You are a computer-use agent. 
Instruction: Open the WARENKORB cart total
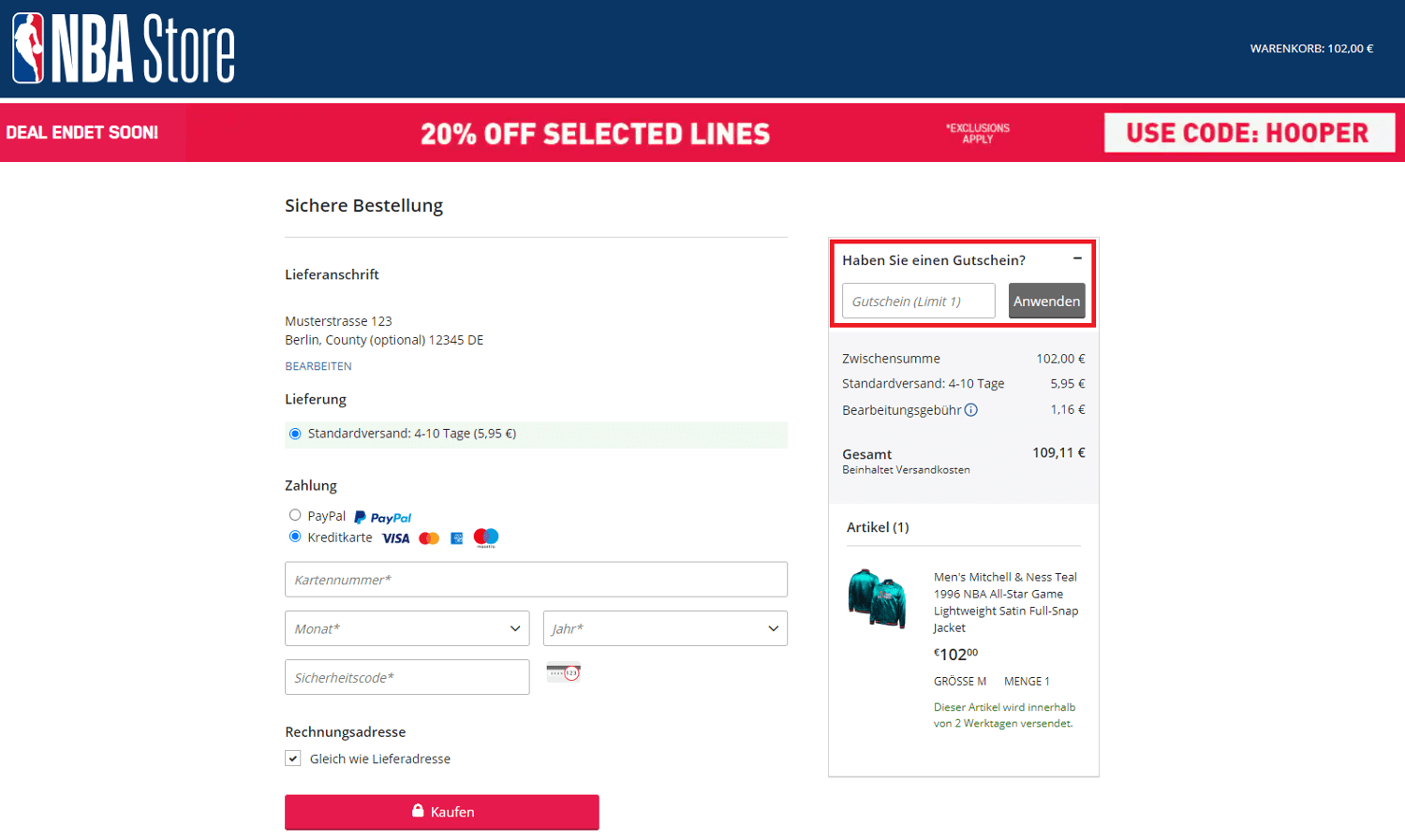tap(1311, 48)
